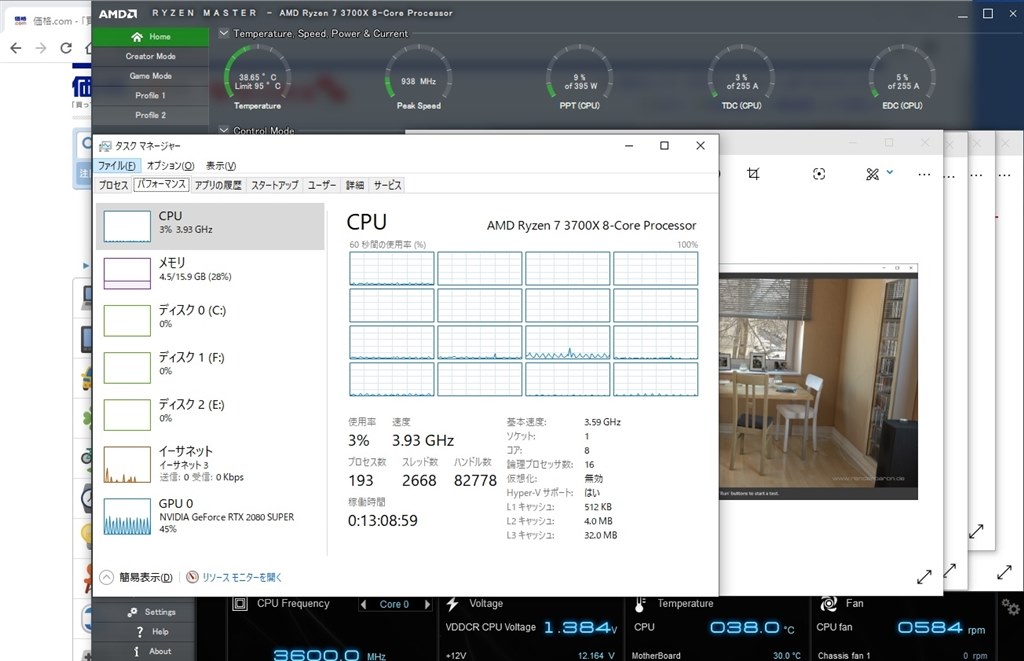Click the focus frame icon in Photos toolbar
Screen dimensions: 1024x661
819,173
